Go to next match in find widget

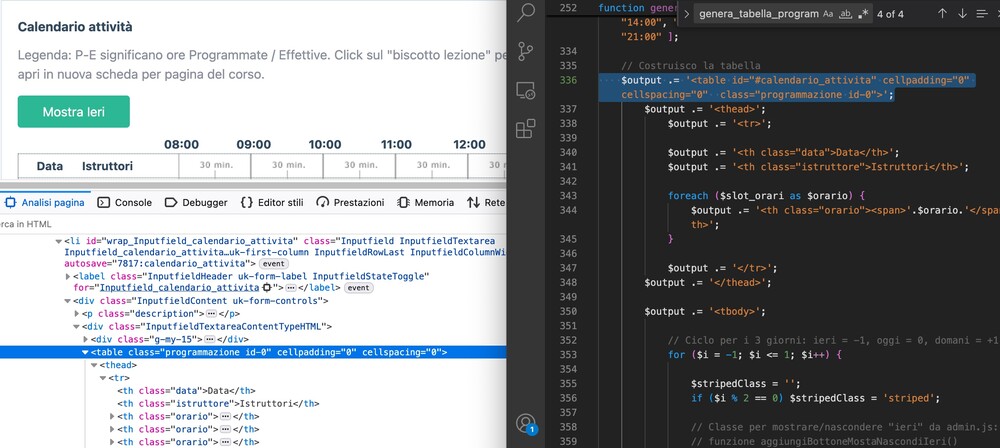(962, 14)
